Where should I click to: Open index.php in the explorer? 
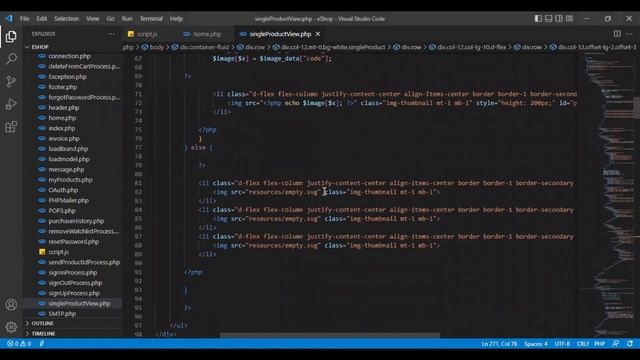[x=62, y=128]
